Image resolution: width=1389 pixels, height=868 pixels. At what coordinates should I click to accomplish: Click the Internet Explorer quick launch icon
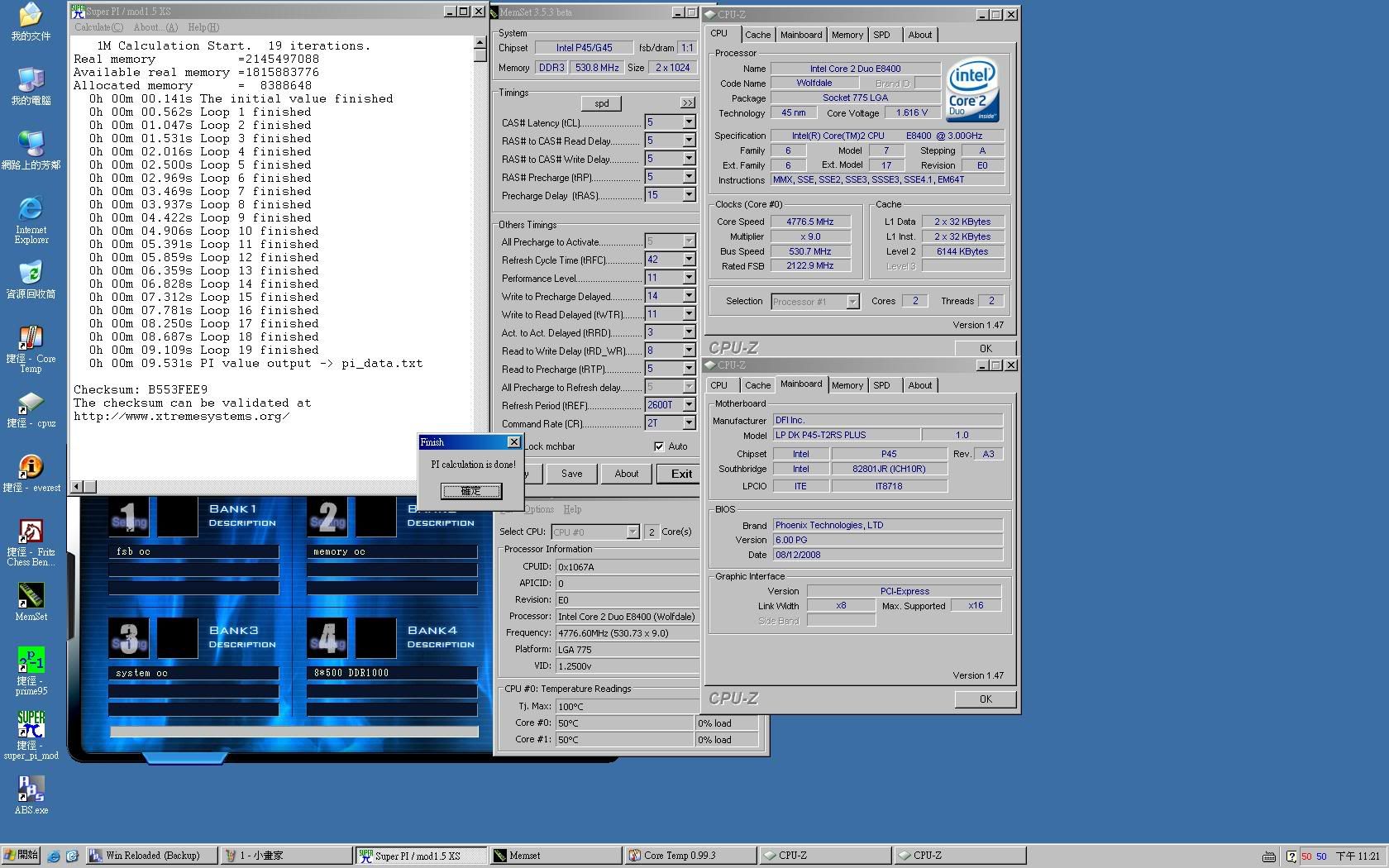click(x=53, y=856)
